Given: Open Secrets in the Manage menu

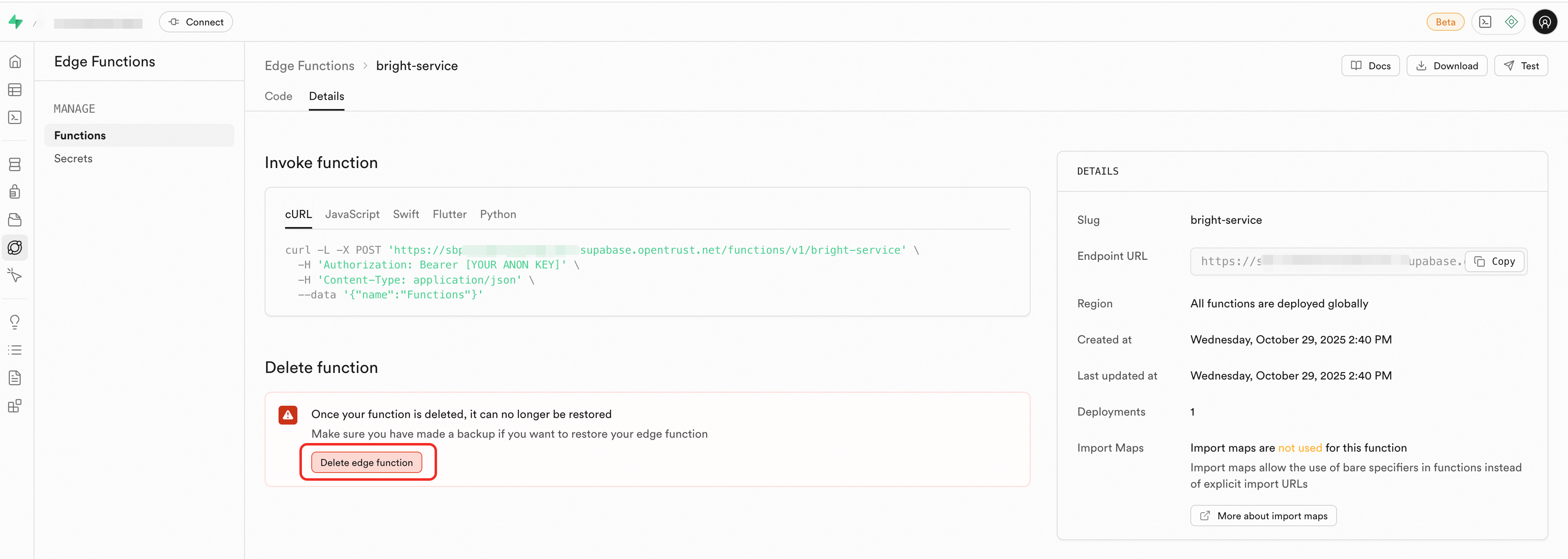Looking at the screenshot, I should 73,158.
